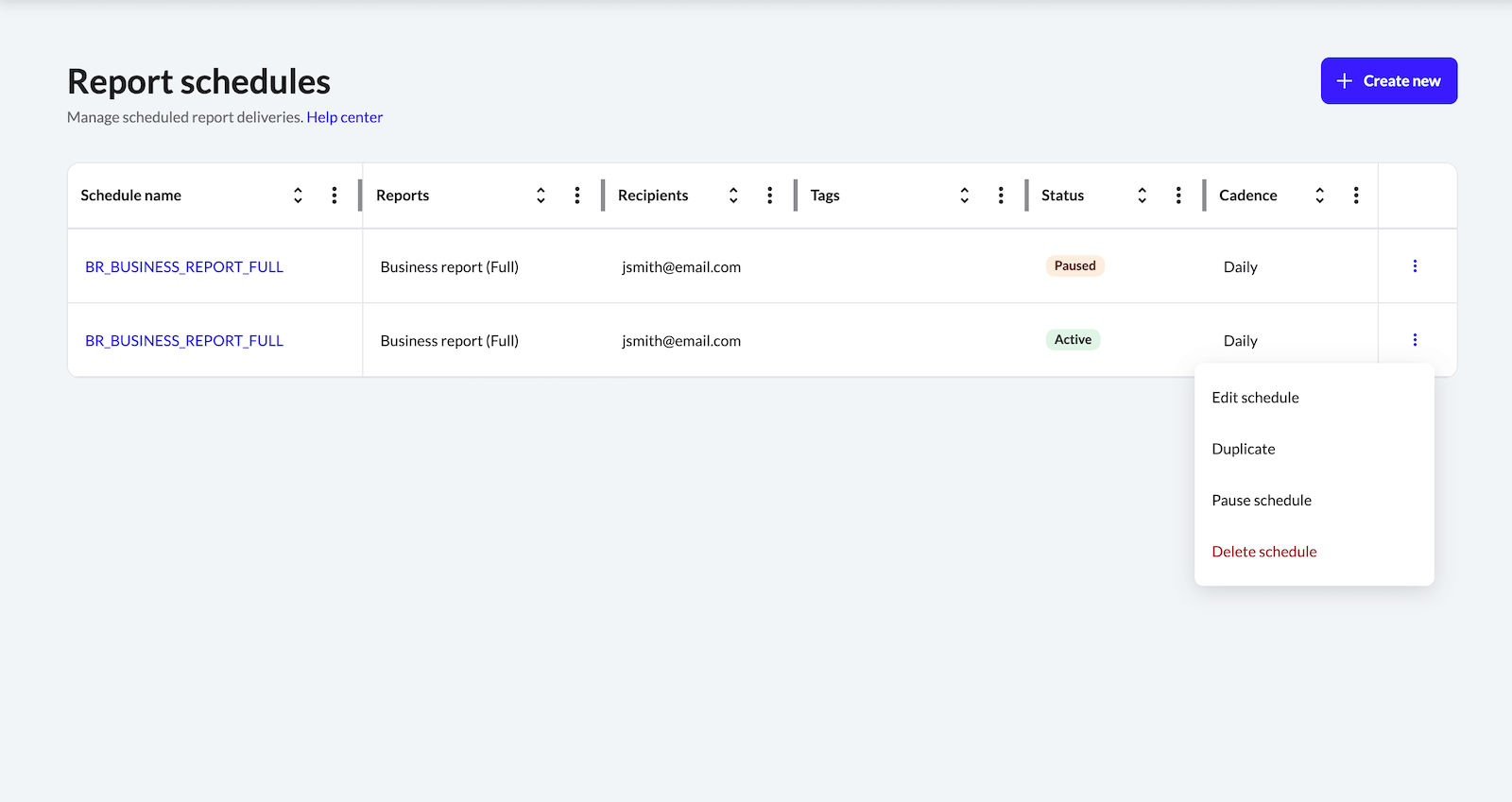The width and height of the screenshot is (1512, 802).
Task: Open BR_BUSINESS_REPORT_FULL link in Paused row
Action: pyautogui.click(x=184, y=267)
